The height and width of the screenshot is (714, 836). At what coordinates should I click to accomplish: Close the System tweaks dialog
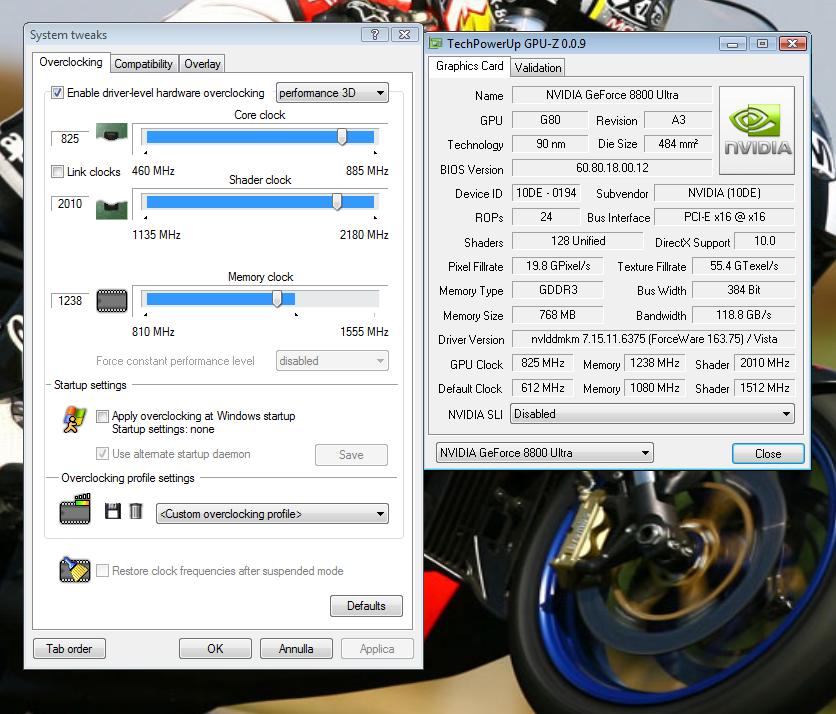405,35
